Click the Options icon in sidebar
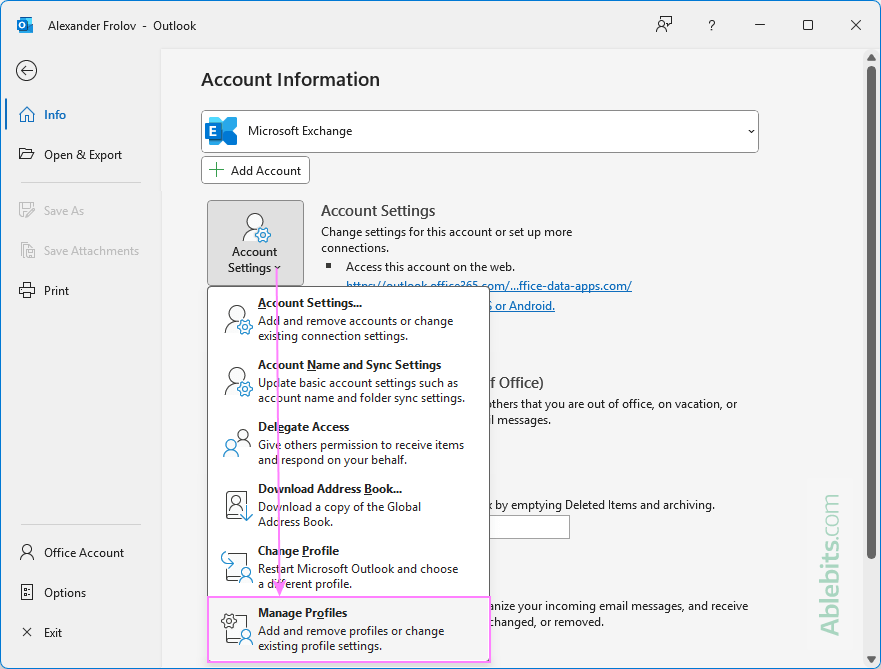This screenshot has height=669, width=881. coord(26,592)
